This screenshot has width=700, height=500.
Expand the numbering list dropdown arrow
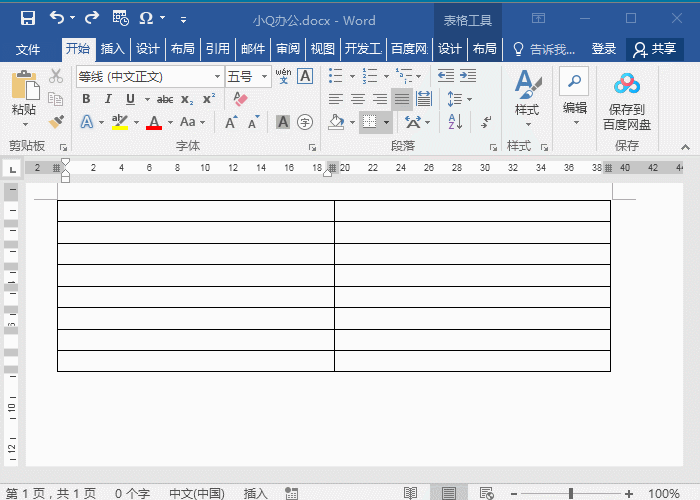pyautogui.click(x=387, y=76)
